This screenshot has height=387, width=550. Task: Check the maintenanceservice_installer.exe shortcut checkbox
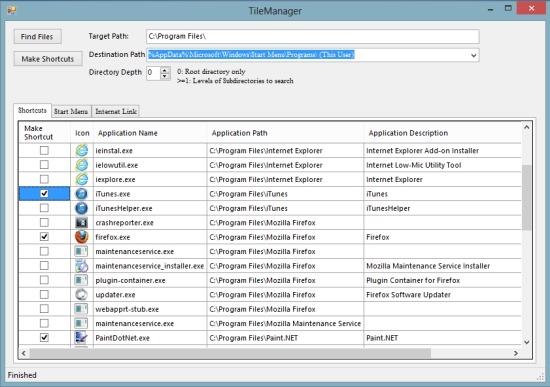click(x=44, y=266)
